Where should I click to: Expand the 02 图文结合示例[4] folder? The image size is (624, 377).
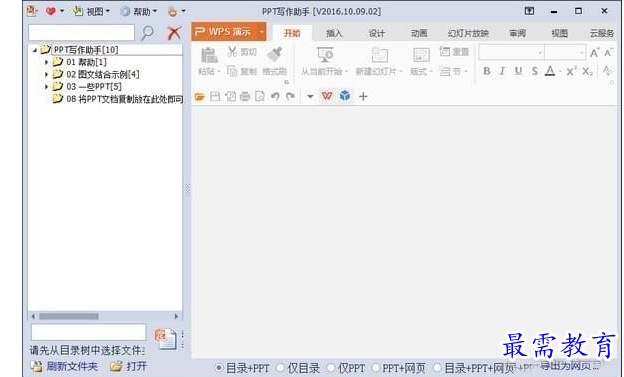(x=47, y=74)
